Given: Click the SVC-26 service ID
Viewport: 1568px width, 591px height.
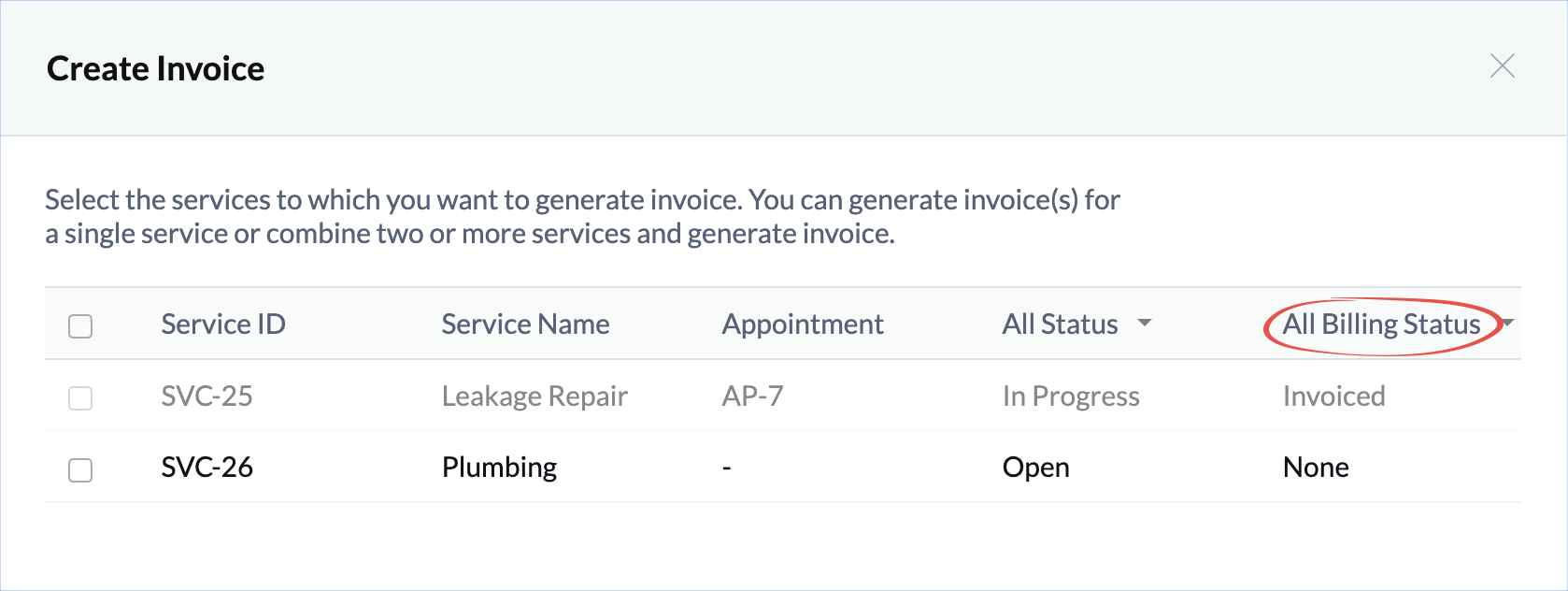Looking at the screenshot, I should [x=207, y=468].
